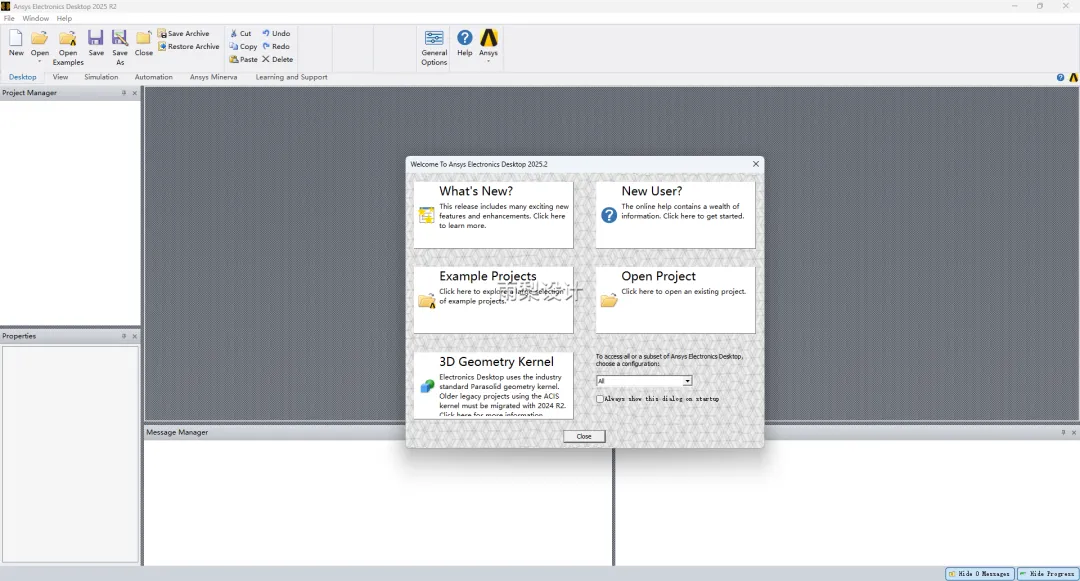Viewport: 1080px width, 581px height.
Task: Click the Undo button
Action: click(x=276, y=33)
